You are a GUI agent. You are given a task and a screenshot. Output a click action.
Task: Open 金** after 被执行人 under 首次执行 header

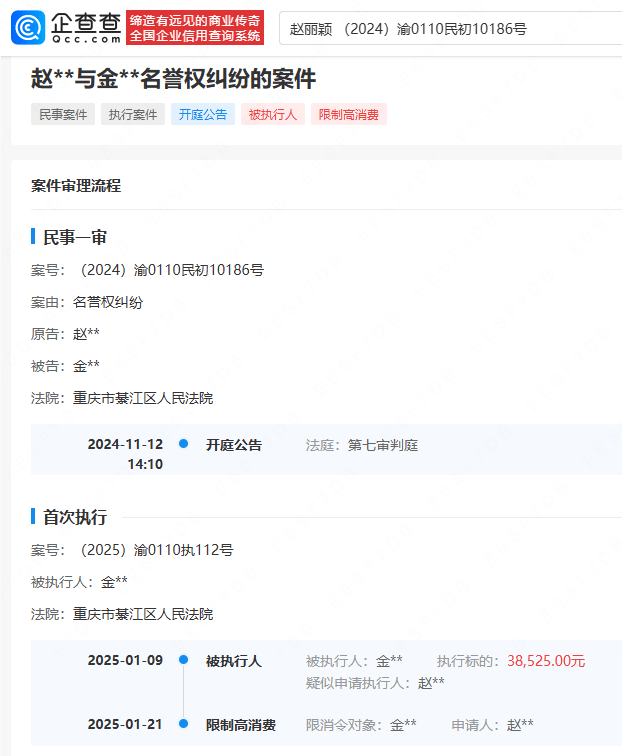pos(114,582)
